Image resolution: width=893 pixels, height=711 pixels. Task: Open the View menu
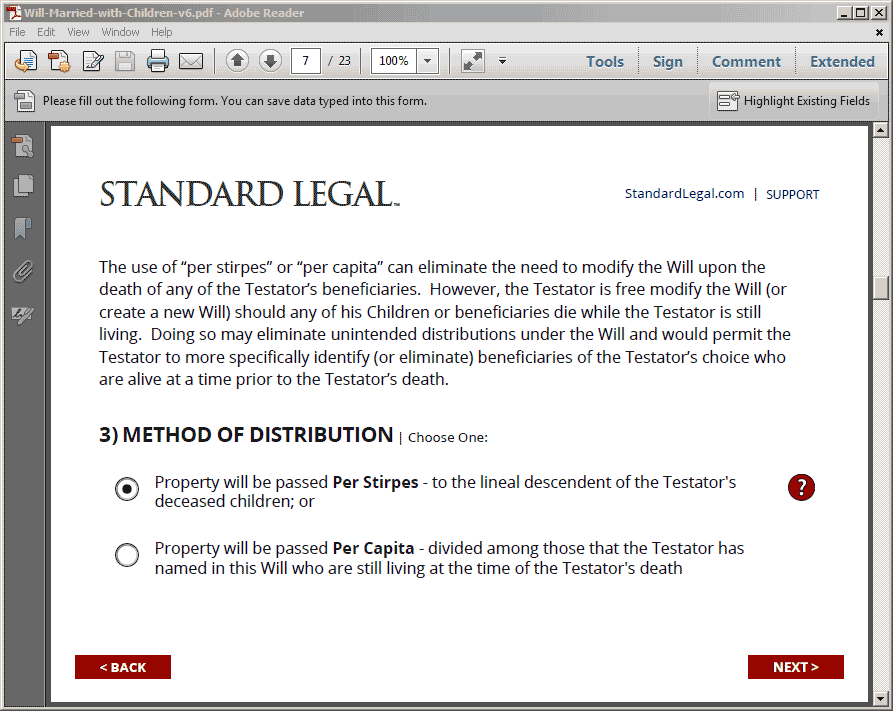78,32
